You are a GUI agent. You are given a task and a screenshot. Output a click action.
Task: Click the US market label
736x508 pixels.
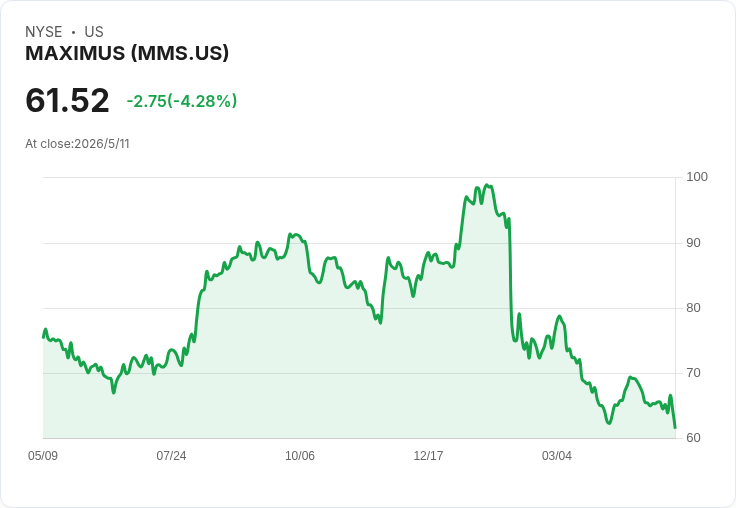coord(94,32)
